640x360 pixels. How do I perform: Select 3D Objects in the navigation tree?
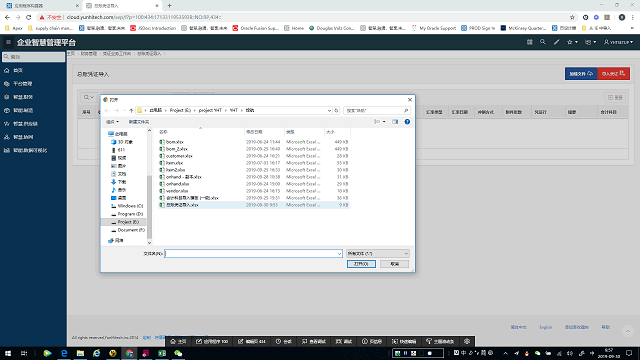coord(122,142)
